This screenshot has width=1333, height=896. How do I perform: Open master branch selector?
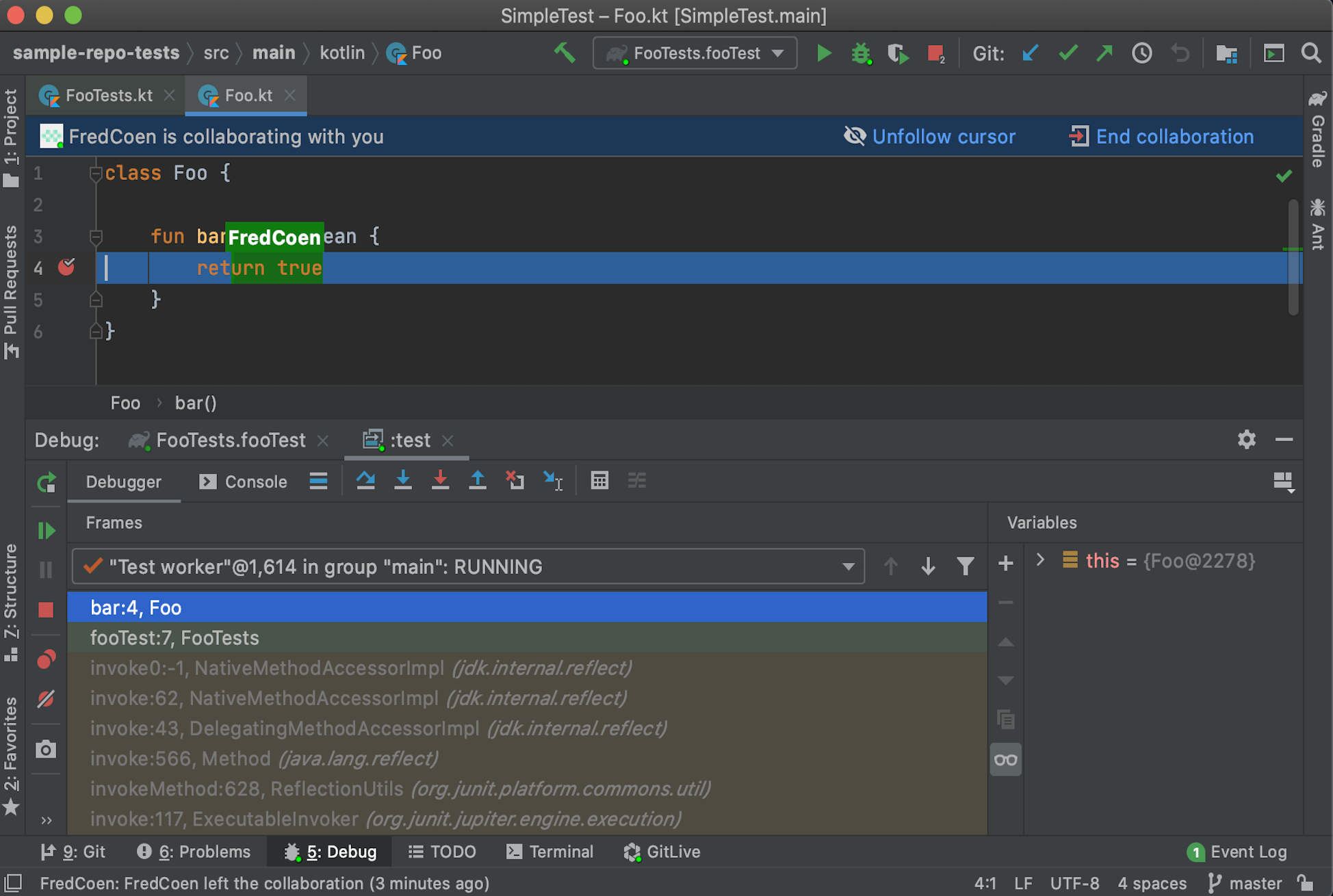click(x=1245, y=883)
